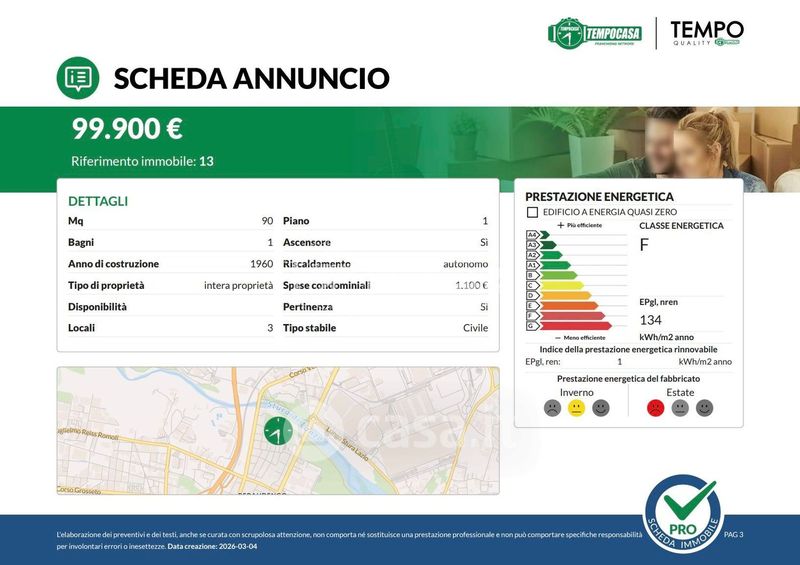
Task: Click the grey happy face under Inverno
Action: pos(600,408)
